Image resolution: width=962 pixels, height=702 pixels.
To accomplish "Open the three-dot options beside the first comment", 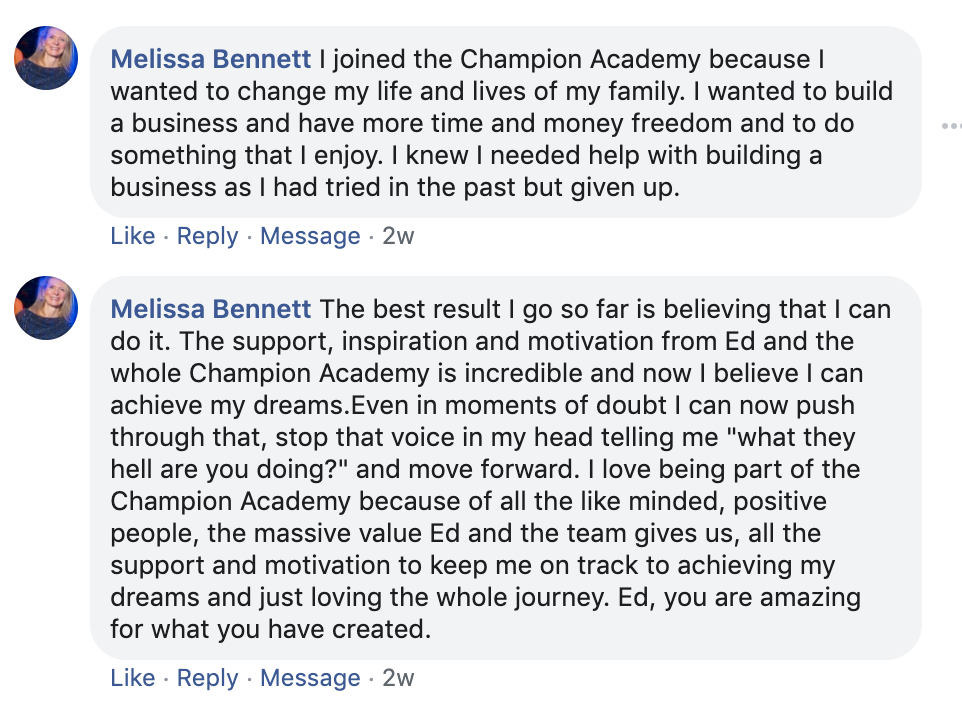I will pos(950,126).
